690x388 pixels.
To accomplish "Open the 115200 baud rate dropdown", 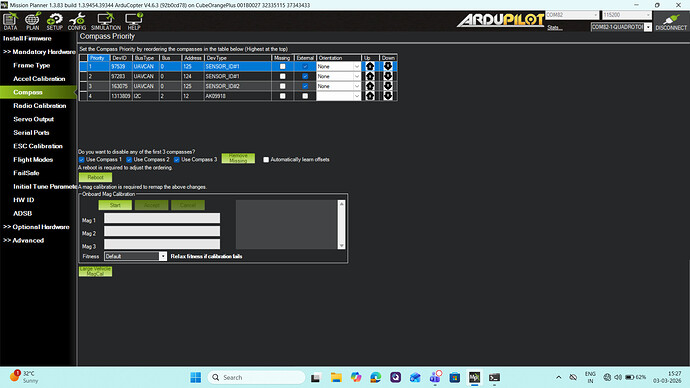I will pos(627,15).
